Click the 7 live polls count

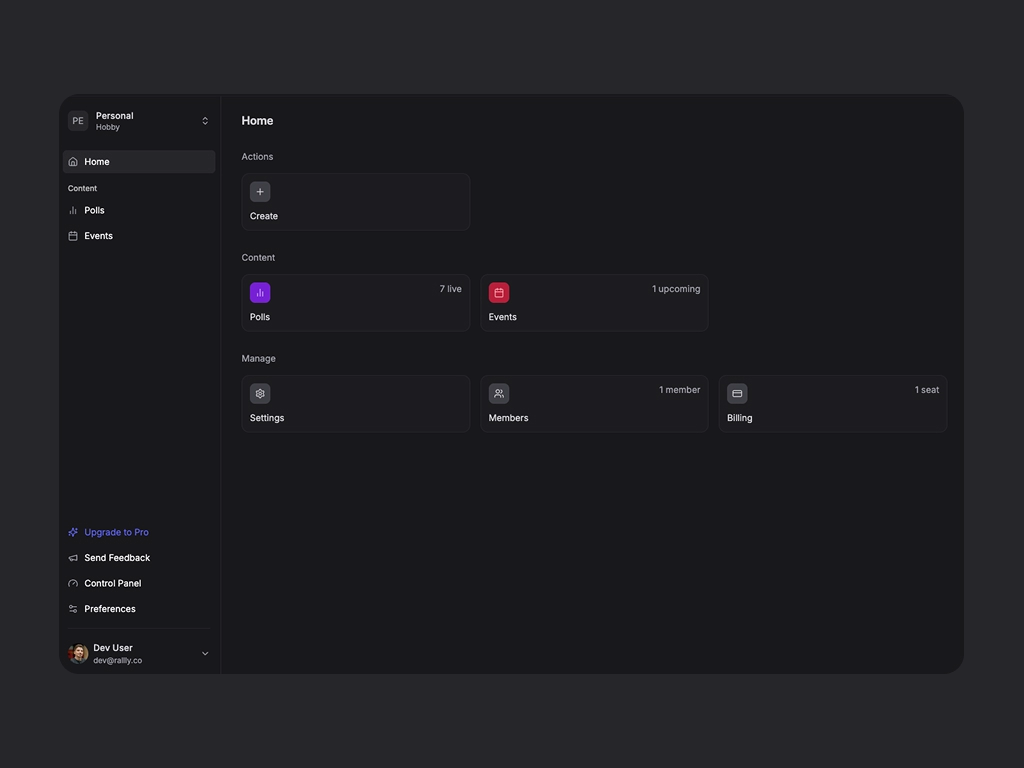[450, 289]
